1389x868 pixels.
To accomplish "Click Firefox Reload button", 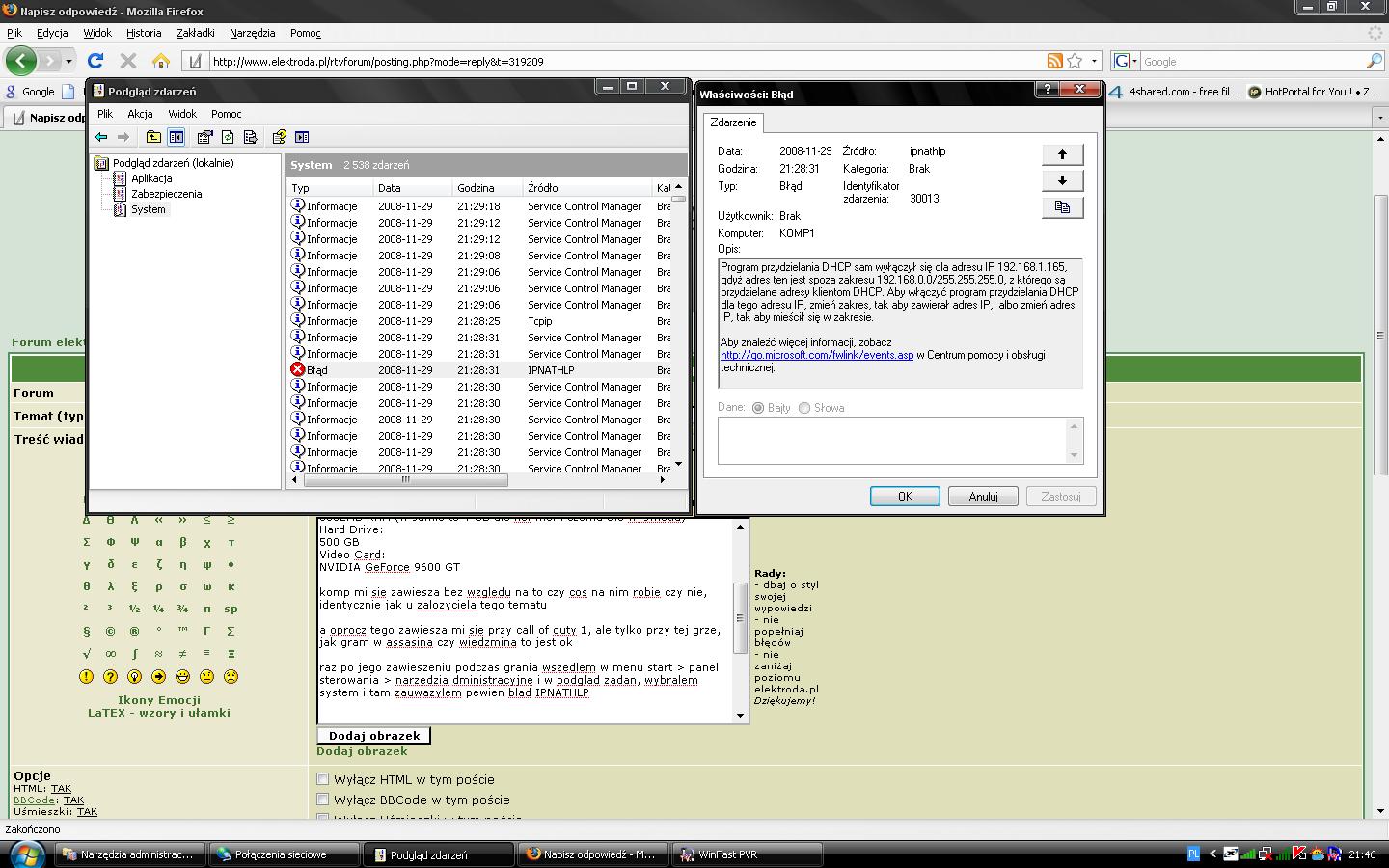I will [x=95, y=61].
